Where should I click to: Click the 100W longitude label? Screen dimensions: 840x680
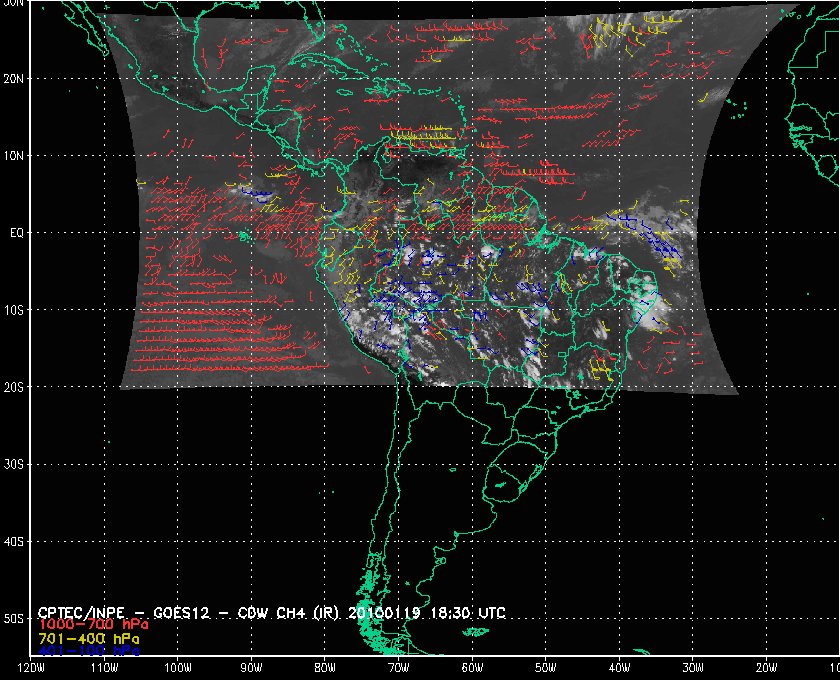point(178,668)
